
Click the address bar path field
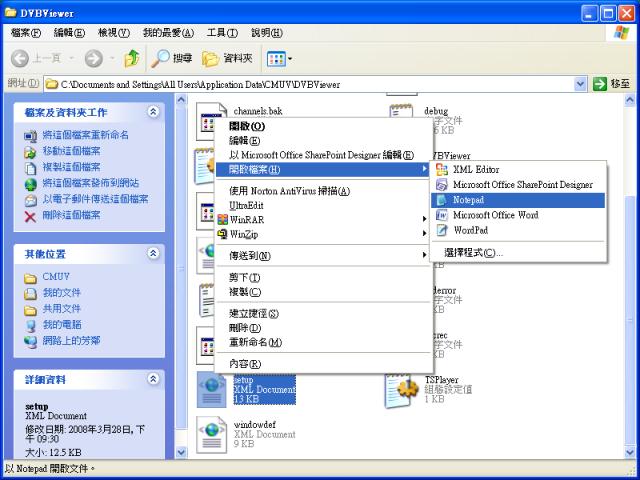pyautogui.click(x=310, y=84)
